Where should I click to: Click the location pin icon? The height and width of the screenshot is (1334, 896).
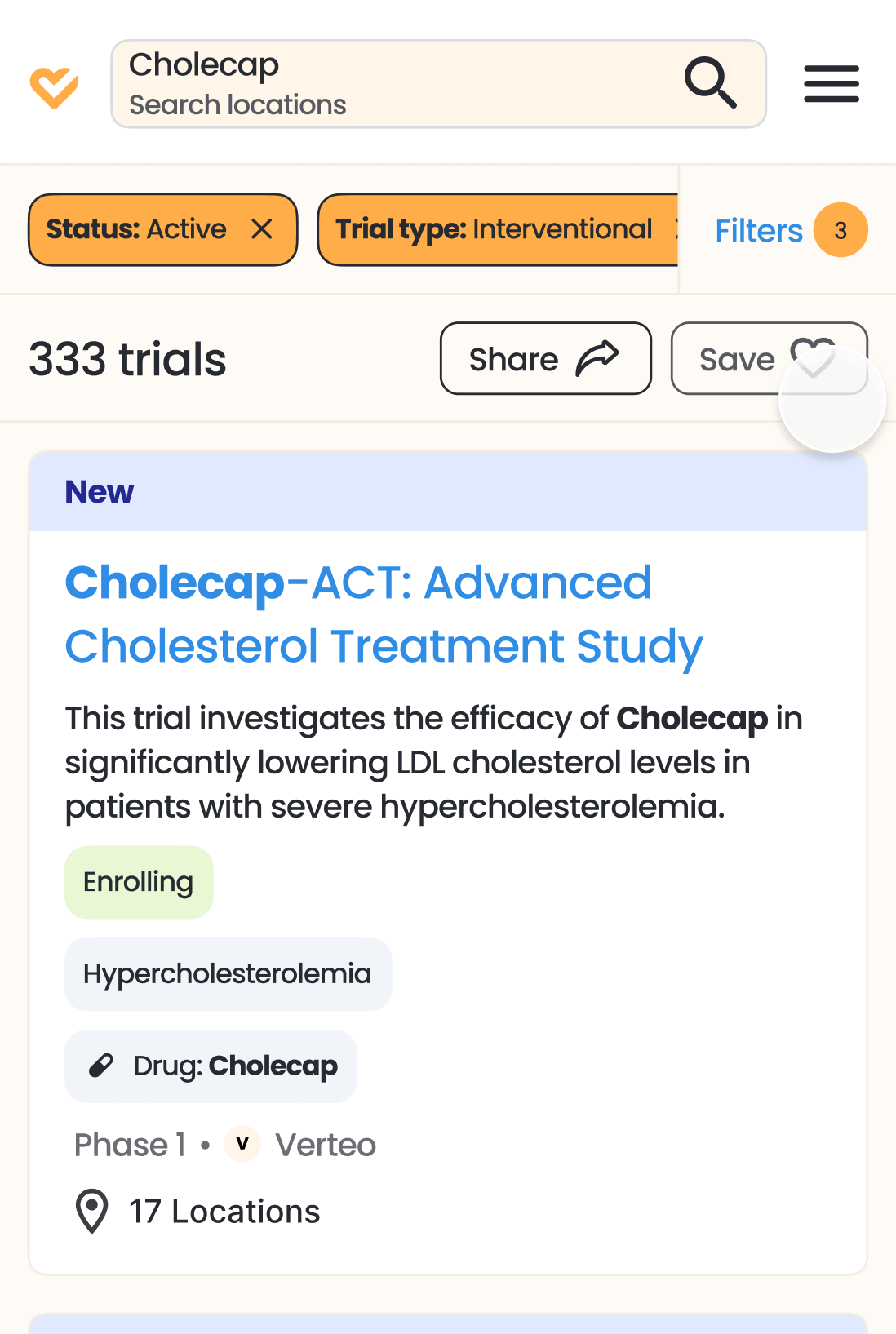click(91, 1211)
